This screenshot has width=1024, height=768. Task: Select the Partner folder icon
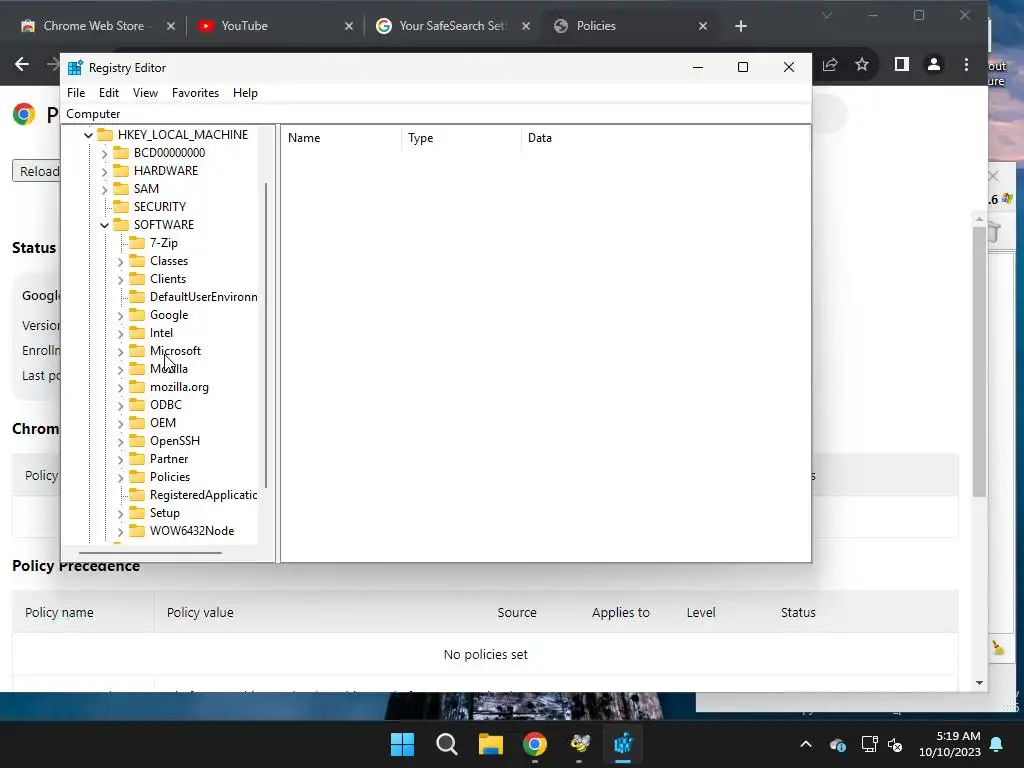pos(136,459)
